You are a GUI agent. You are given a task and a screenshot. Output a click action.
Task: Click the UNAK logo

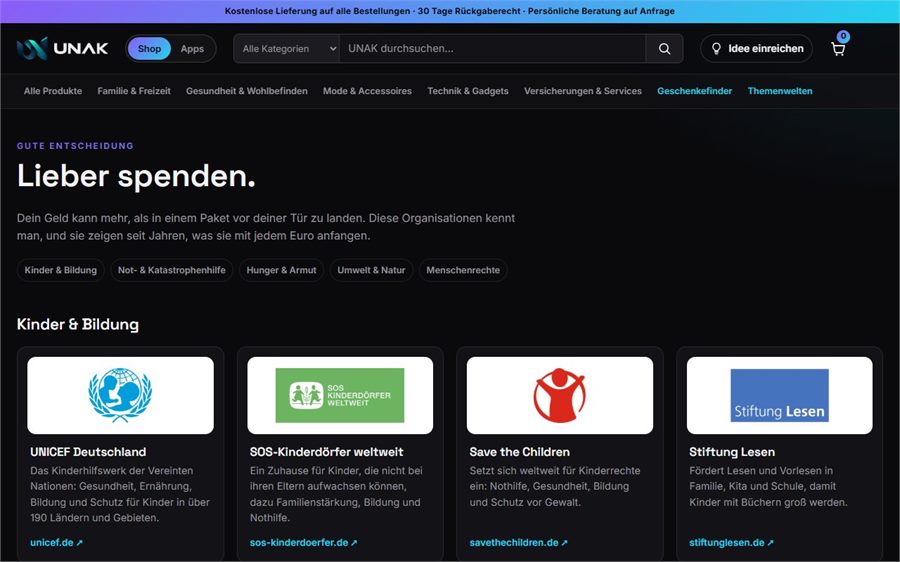click(63, 49)
